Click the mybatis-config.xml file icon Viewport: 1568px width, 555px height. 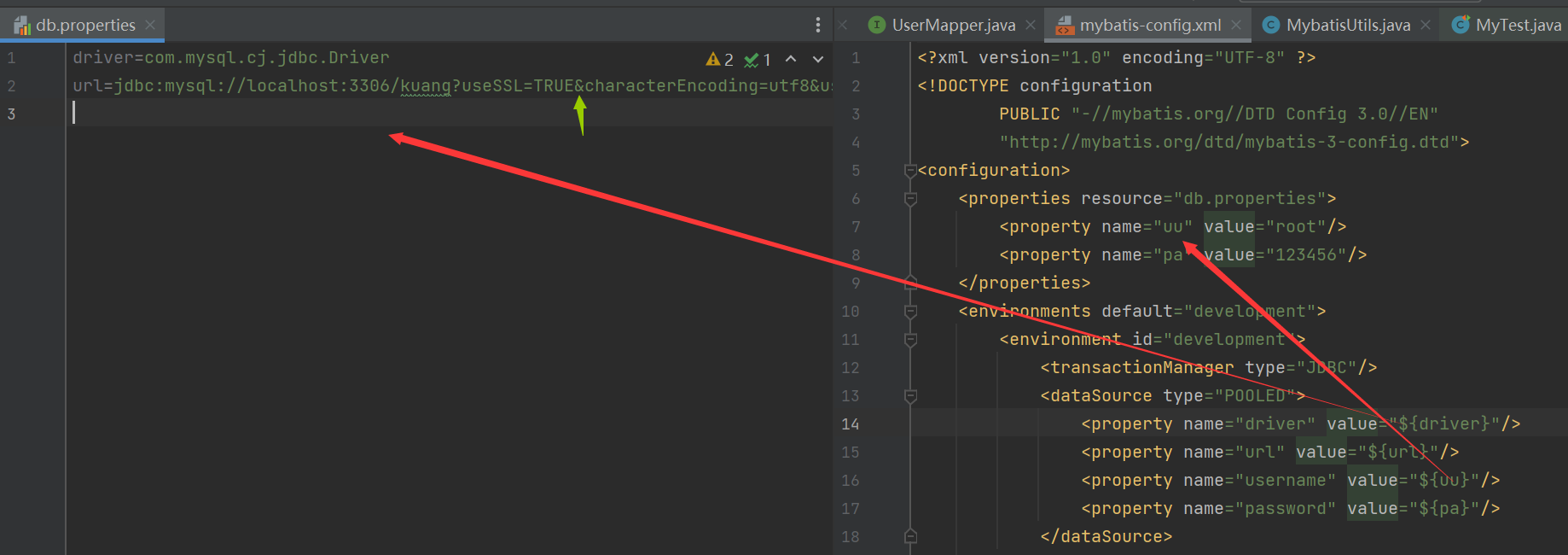1065,26
